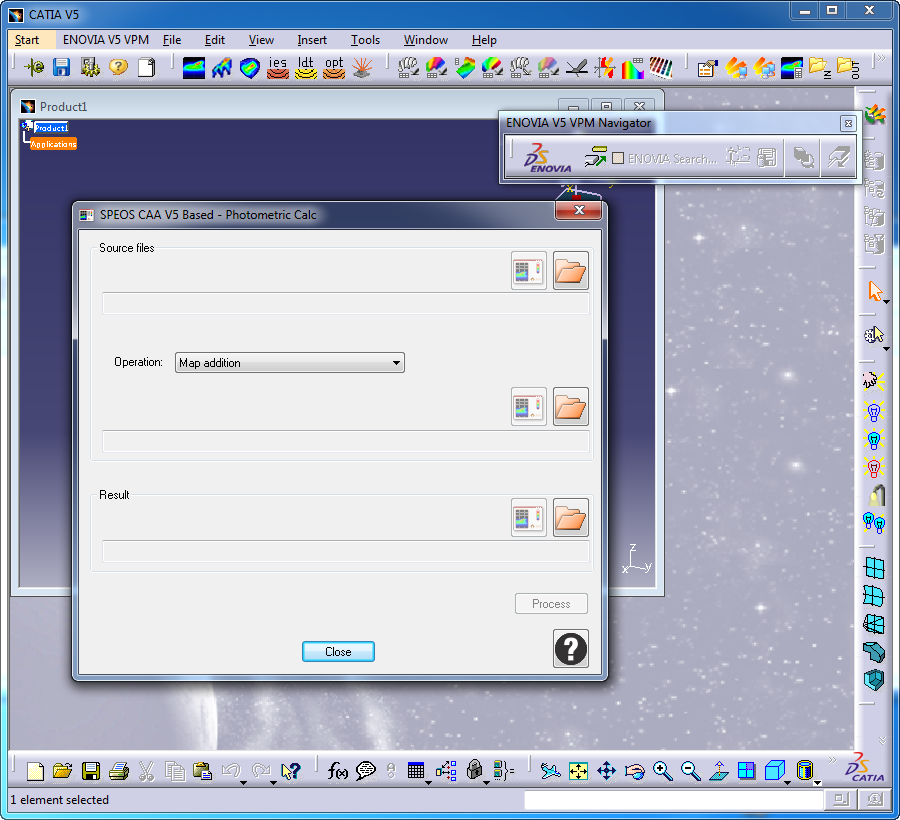The image size is (900, 820).
Task: Click the 'ldt' file toolbar icon
Action: point(306,68)
